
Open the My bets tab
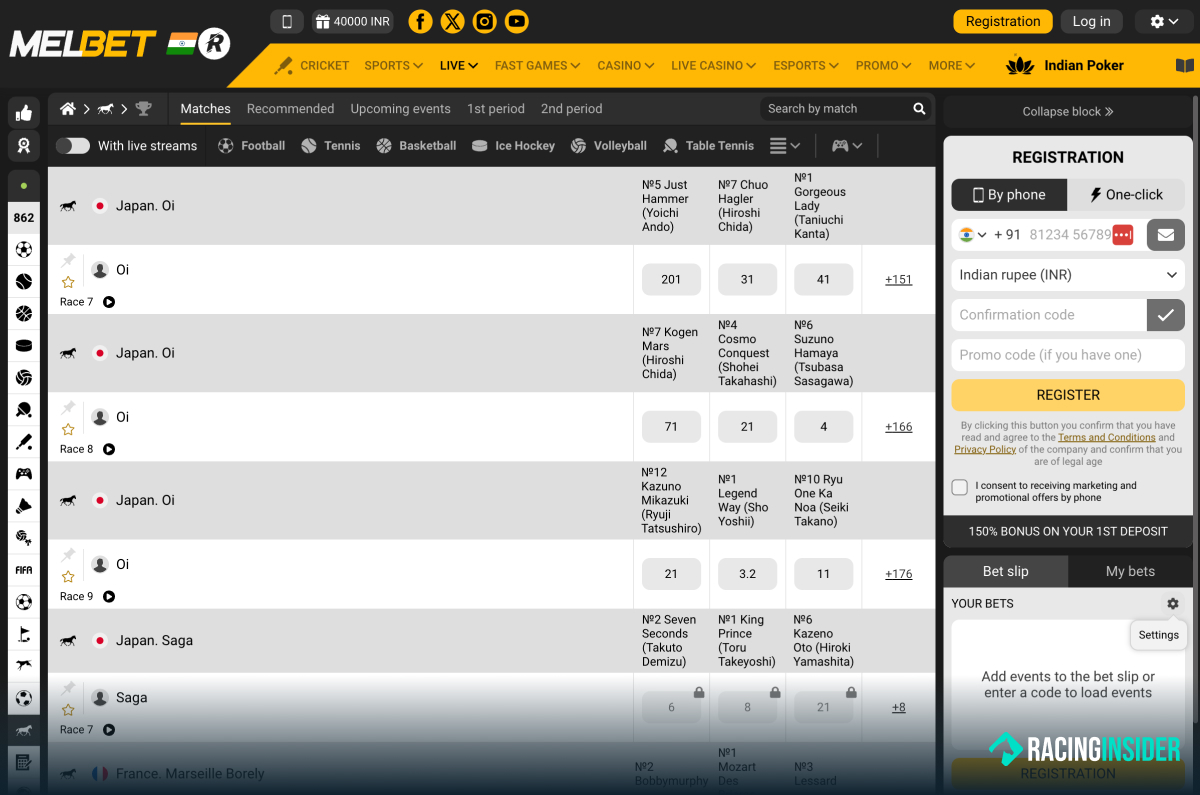pyautogui.click(x=1130, y=571)
